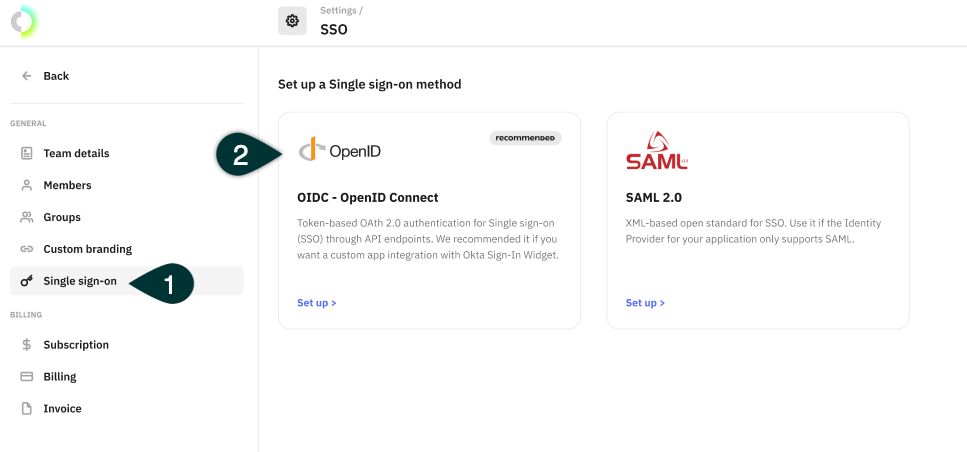Click the app logo in top-left corner
967x452 pixels.
click(25, 21)
